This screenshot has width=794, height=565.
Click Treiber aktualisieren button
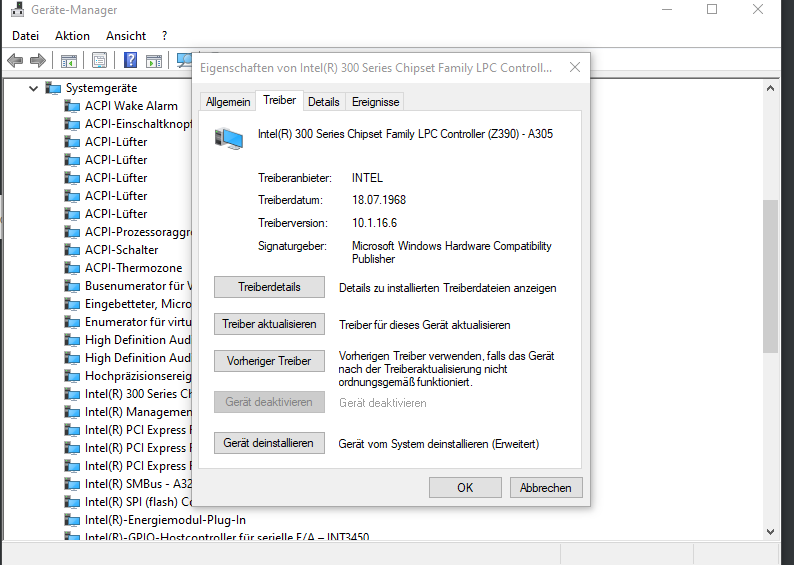[269, 324]
